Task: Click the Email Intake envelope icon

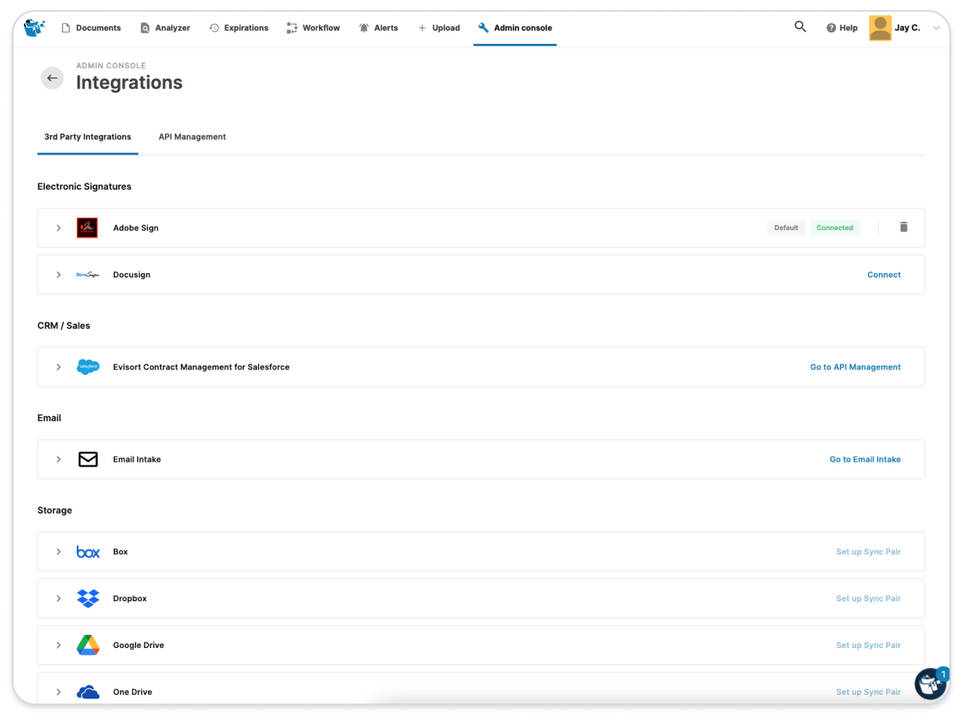Action: click(87, 458)
